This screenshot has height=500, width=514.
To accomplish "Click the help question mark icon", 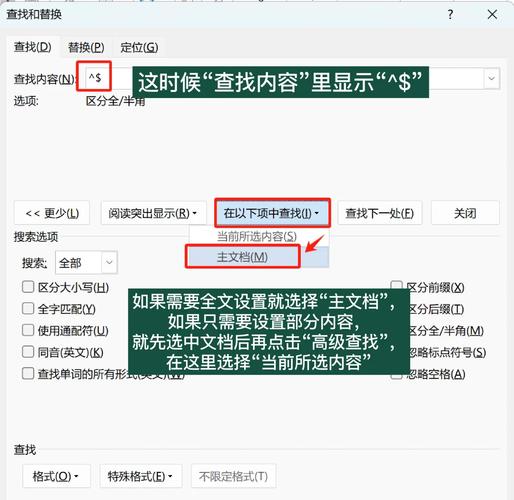I will pyautogui.click(x=450, y=14).
